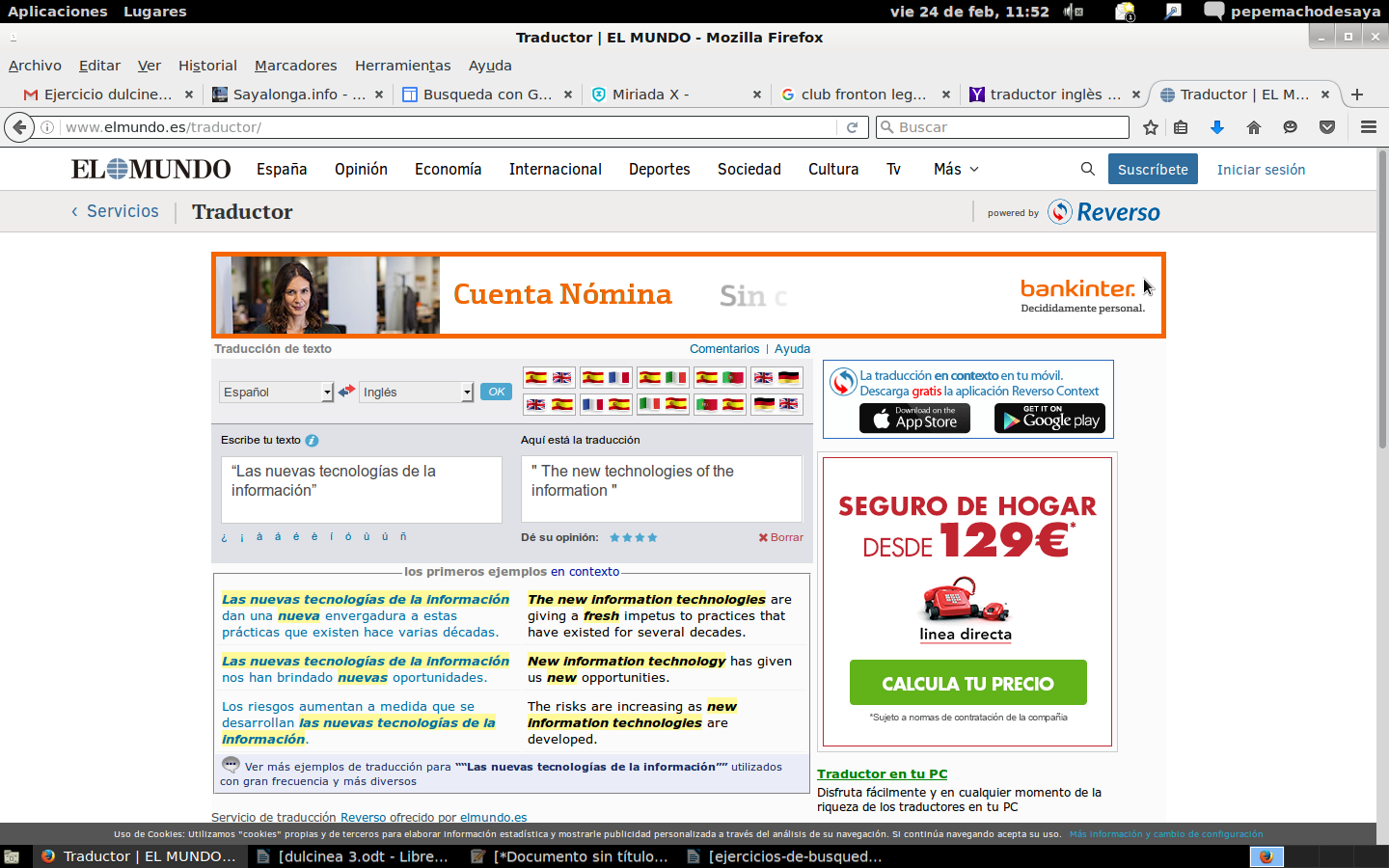Screen dimensions: 1389x868
Task: Open the Firefox hamburger menu
Action: point(1368,127)
